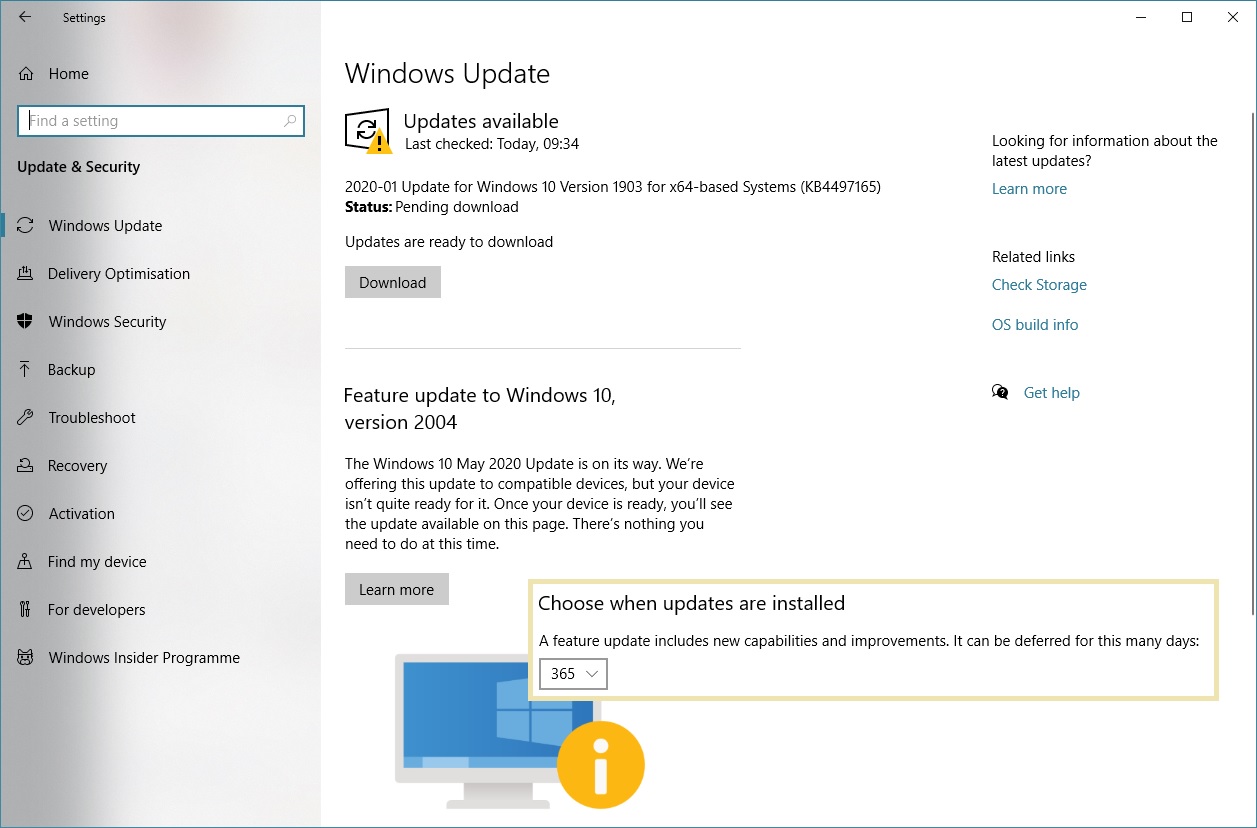Open the Activation settings page
The image size is (1257, 828).
click(x=81, y=514)
